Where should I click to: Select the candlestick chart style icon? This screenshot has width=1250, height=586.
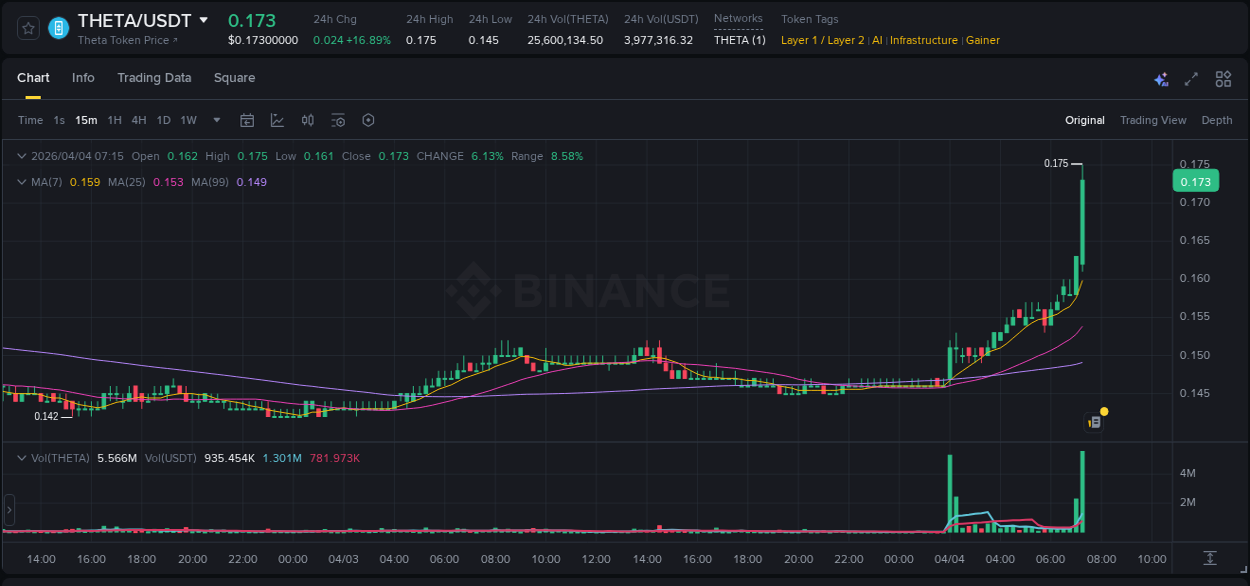307,120
